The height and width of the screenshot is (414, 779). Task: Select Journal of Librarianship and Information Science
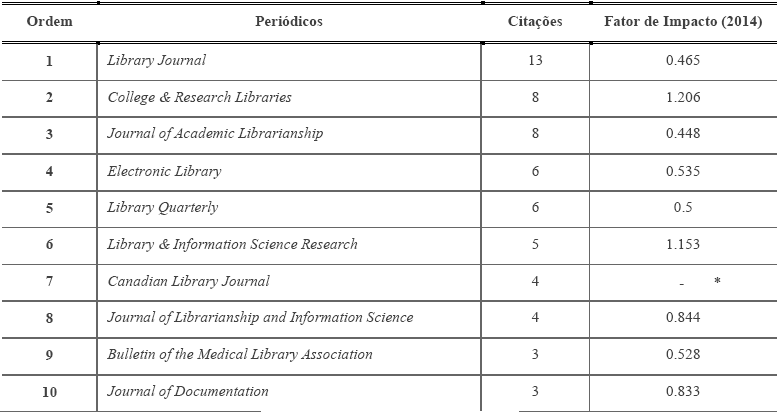260,318
